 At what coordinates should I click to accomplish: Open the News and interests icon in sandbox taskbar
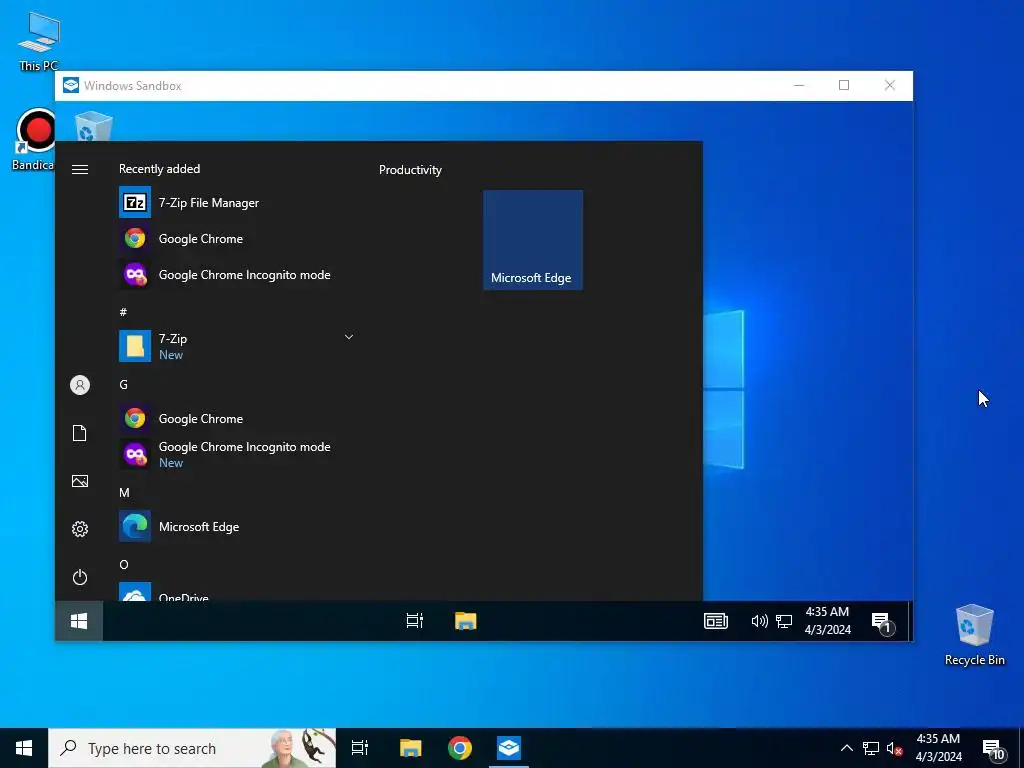(x=716, y=621)
